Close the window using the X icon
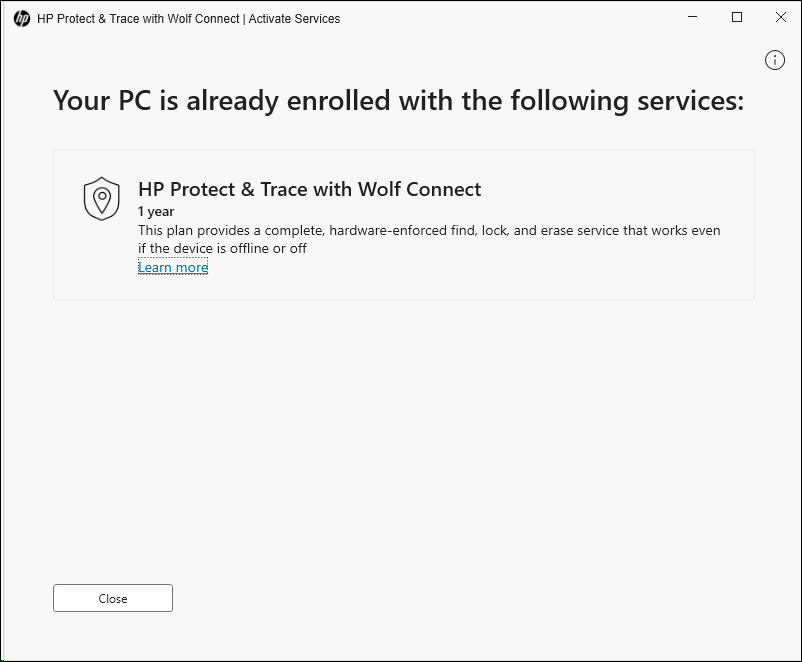The image size is (802, 662). (x=782, y=18)
